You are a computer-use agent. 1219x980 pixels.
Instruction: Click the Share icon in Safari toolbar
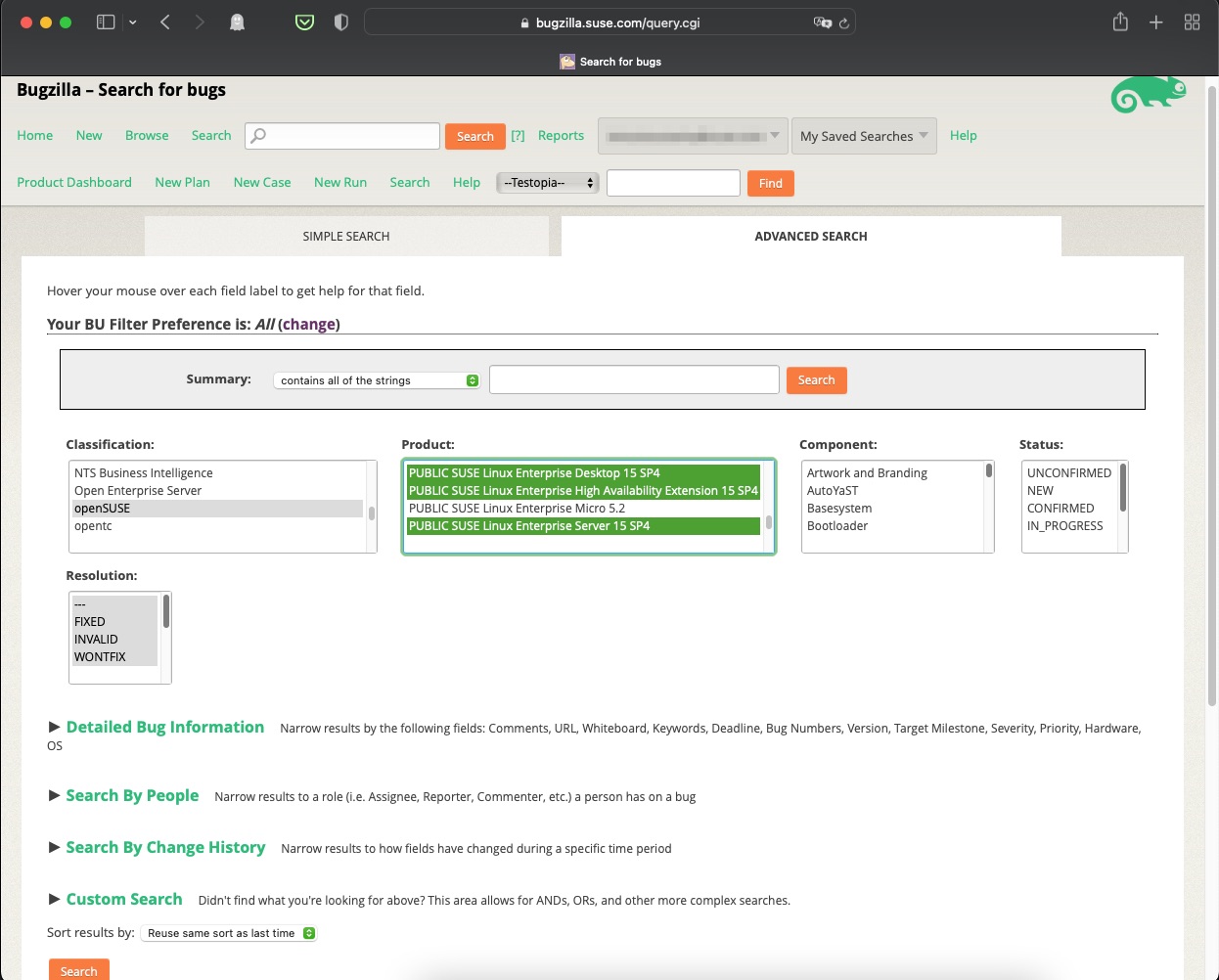click(1120, 22)
